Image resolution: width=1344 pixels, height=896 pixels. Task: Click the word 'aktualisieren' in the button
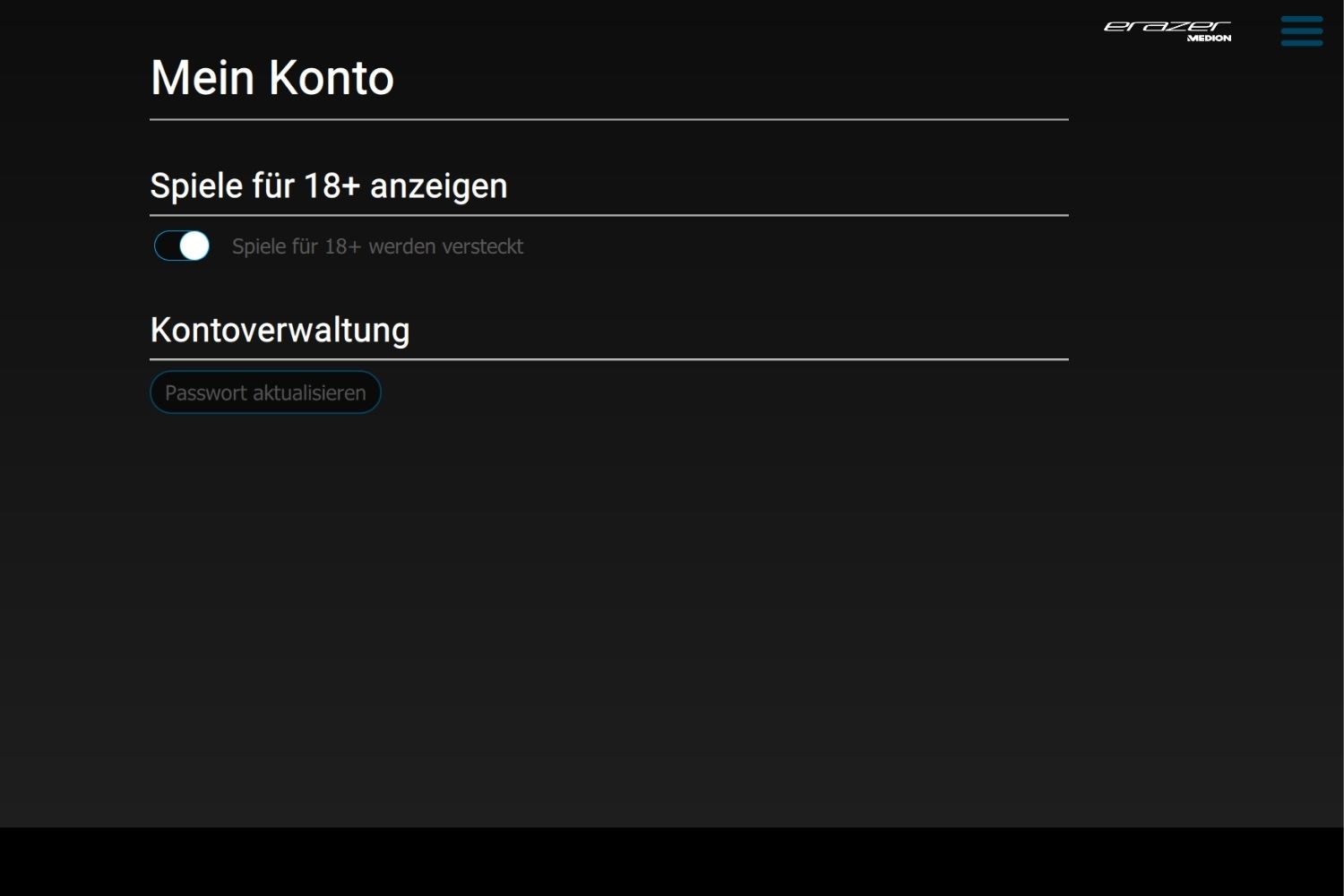309,392
